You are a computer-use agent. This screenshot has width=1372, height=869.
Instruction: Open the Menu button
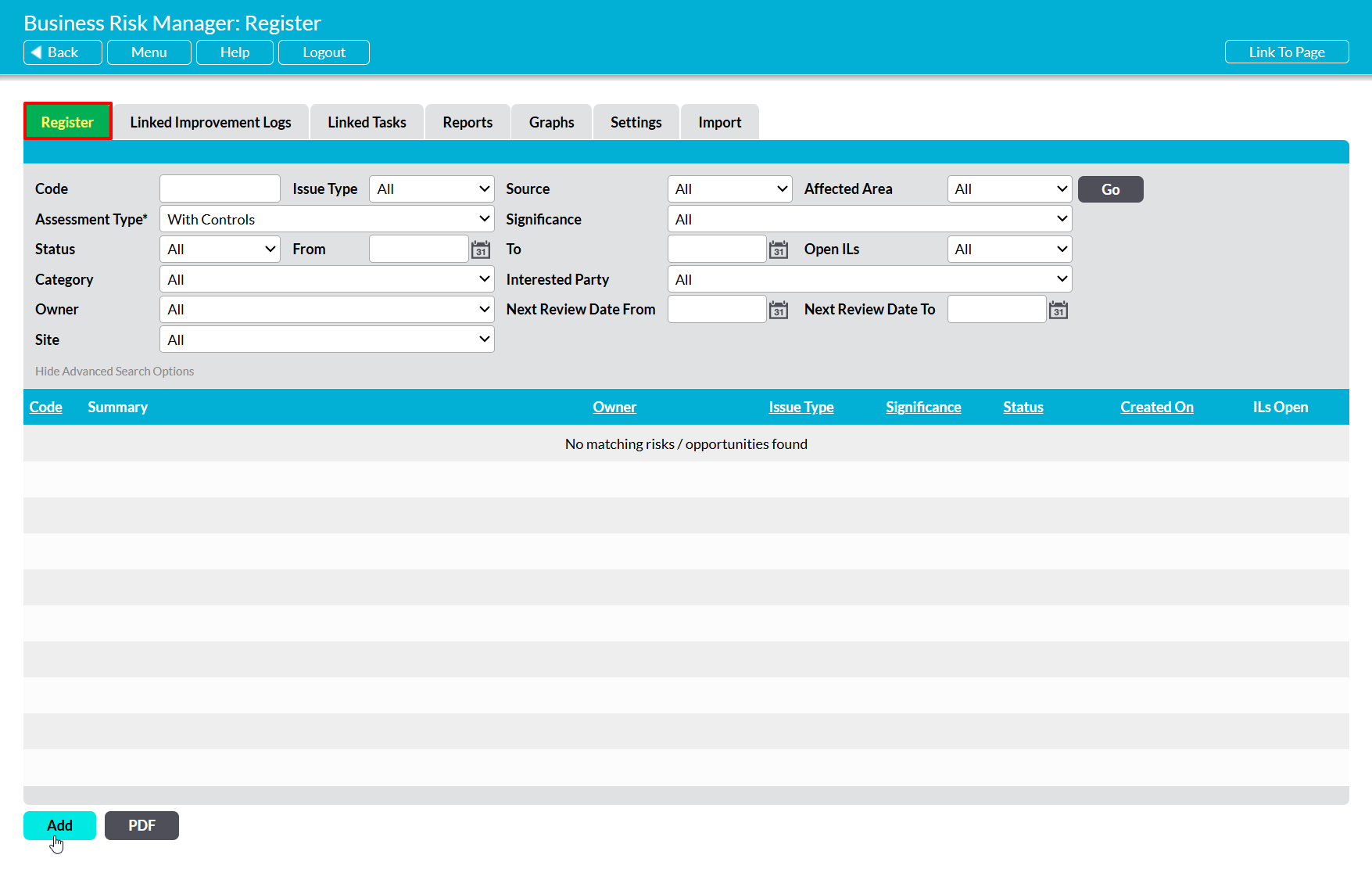pyautogui.click(x=149, y=52)
